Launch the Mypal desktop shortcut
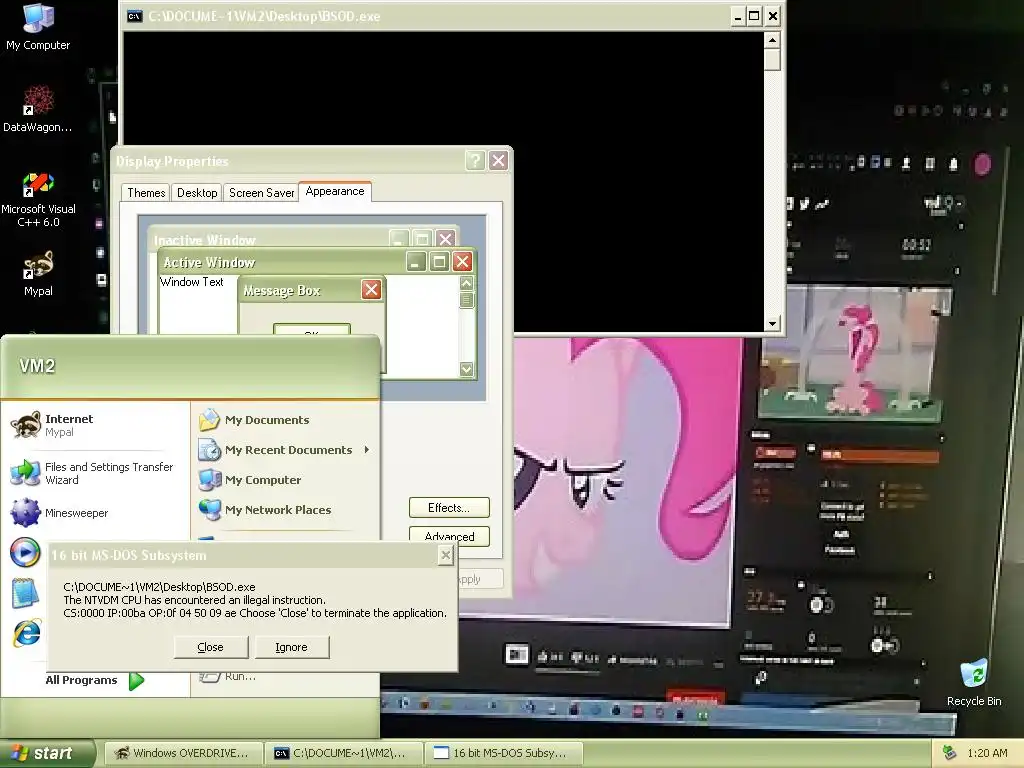 pos(38,274)
